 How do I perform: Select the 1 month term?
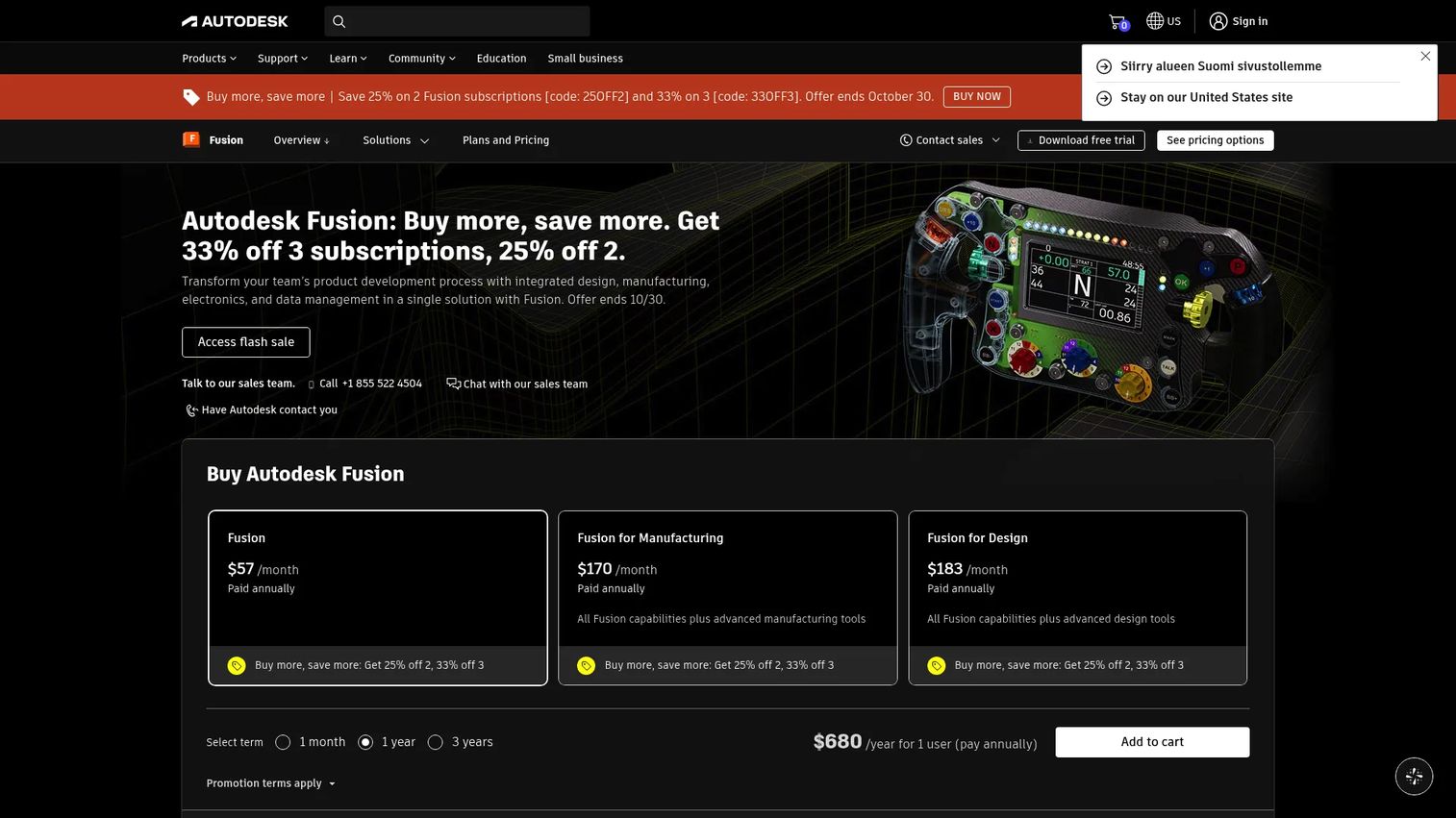(283, 742)
